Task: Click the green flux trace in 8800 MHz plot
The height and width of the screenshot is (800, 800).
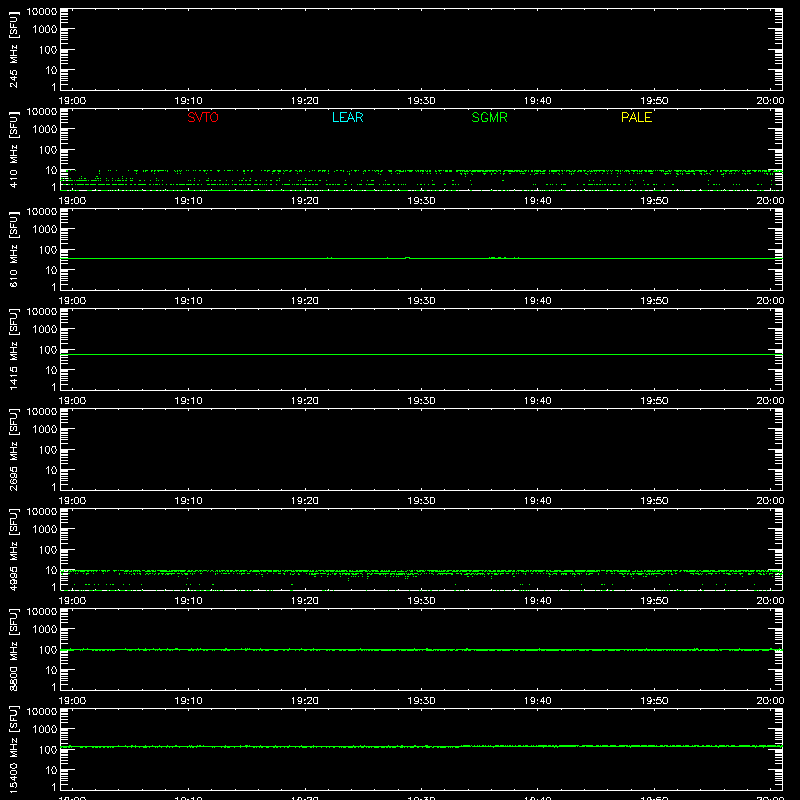Action: (421, 650)
